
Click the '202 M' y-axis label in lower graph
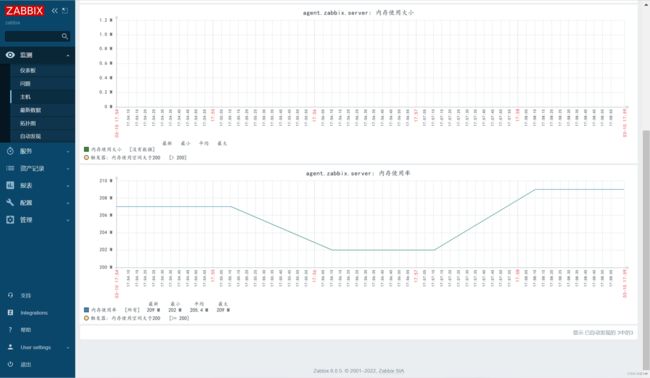coord(106,250)
